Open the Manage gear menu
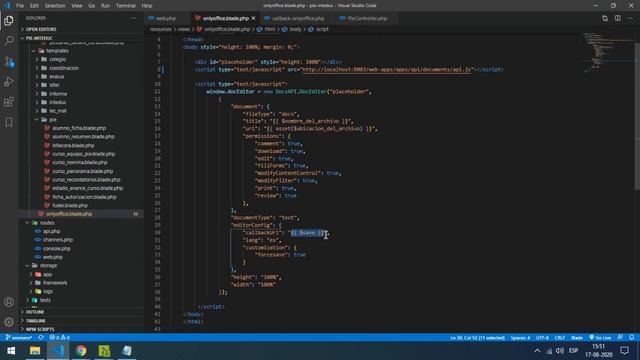The height and width of the screenshot is (360, 640). point(9,322)
